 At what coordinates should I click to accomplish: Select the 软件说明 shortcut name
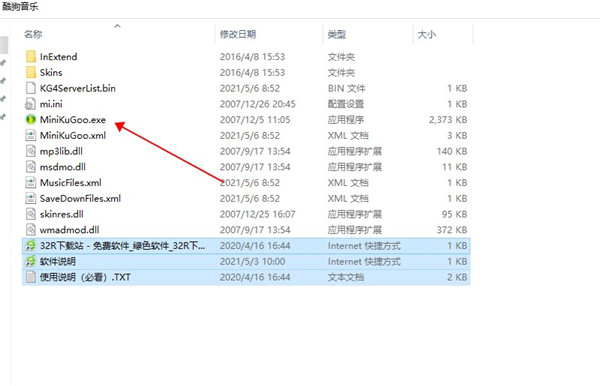click(x=58, y=261)
